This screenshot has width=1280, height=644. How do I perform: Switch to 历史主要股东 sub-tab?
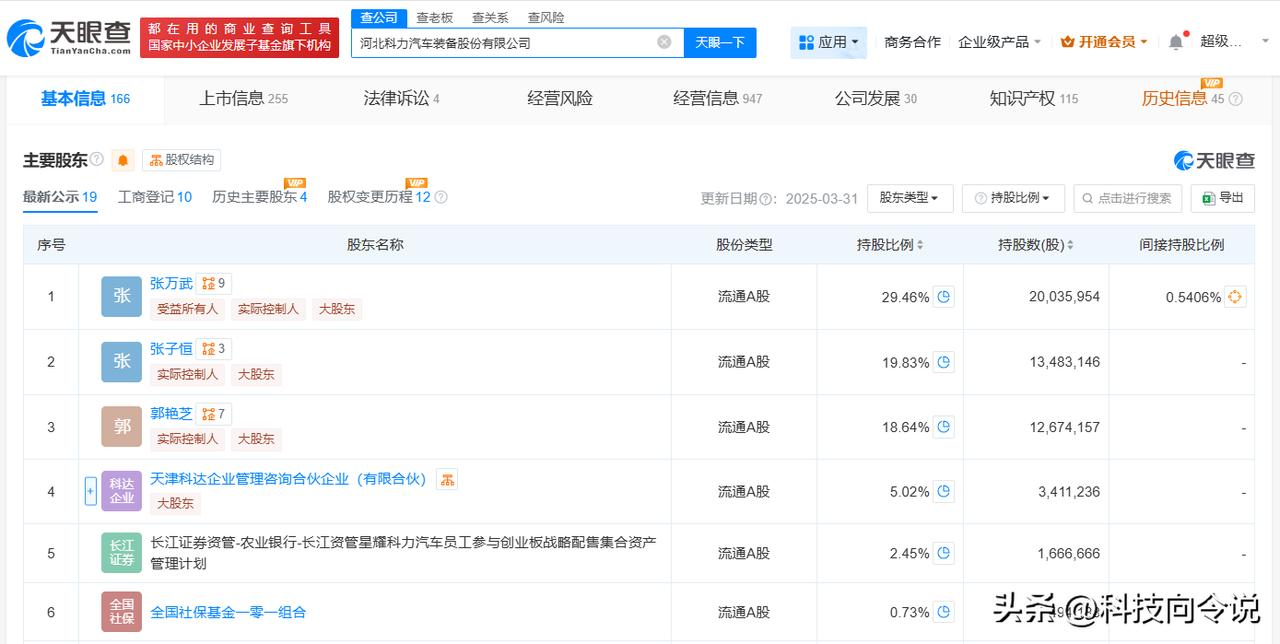(x=259, y=197)
